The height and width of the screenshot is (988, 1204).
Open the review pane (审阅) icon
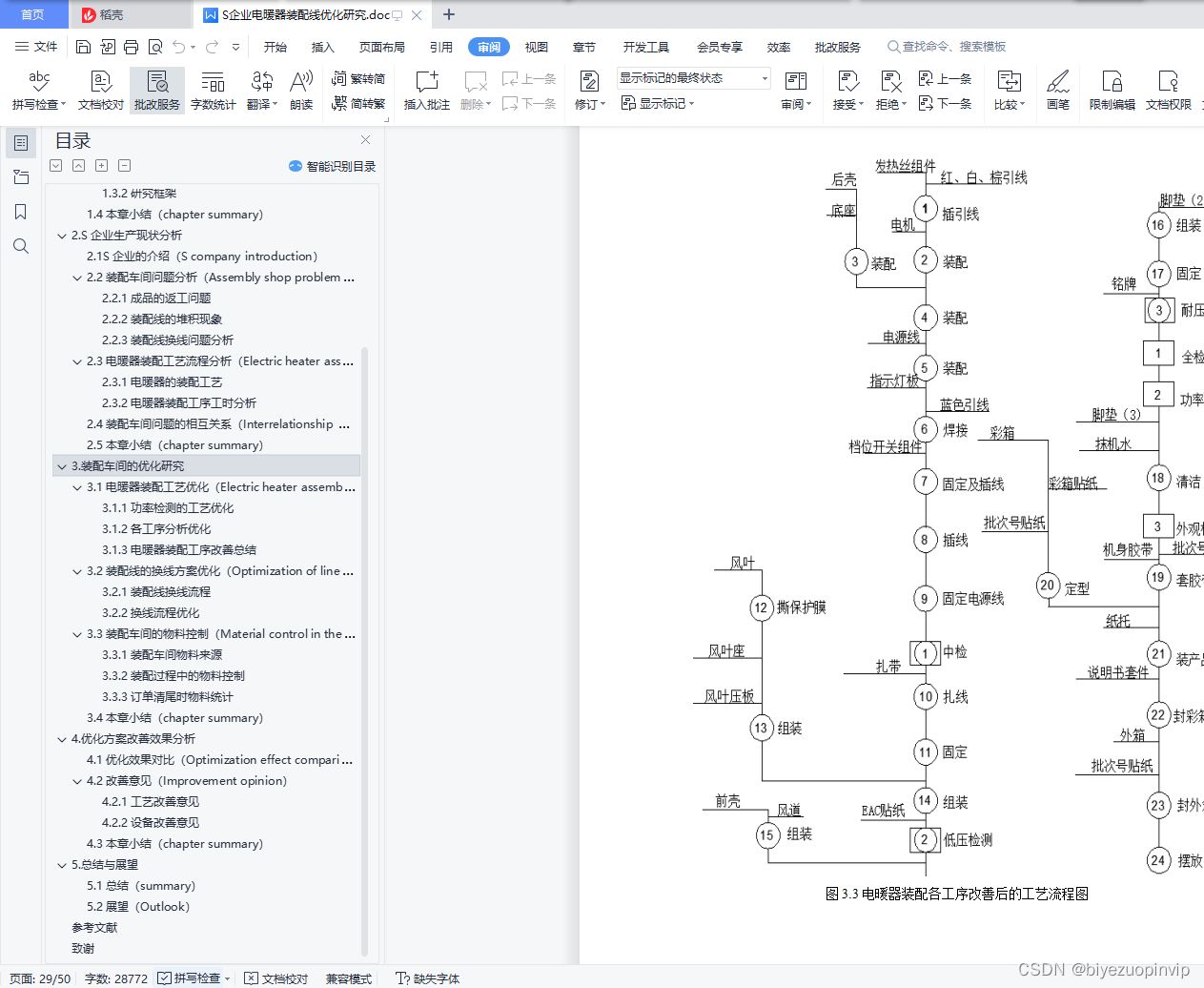tap(796, 91)
